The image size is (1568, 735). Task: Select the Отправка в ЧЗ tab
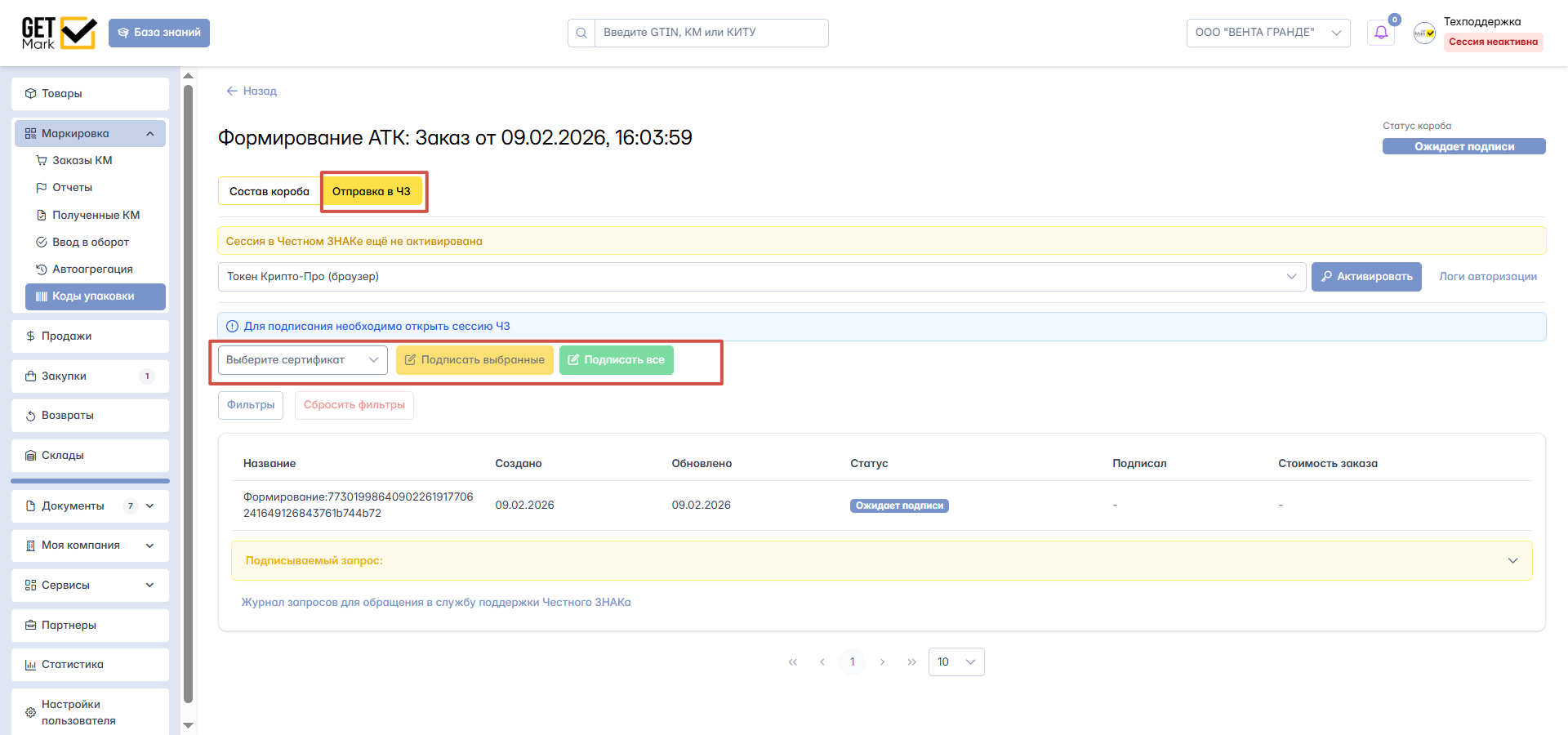[x=372, y=191]
